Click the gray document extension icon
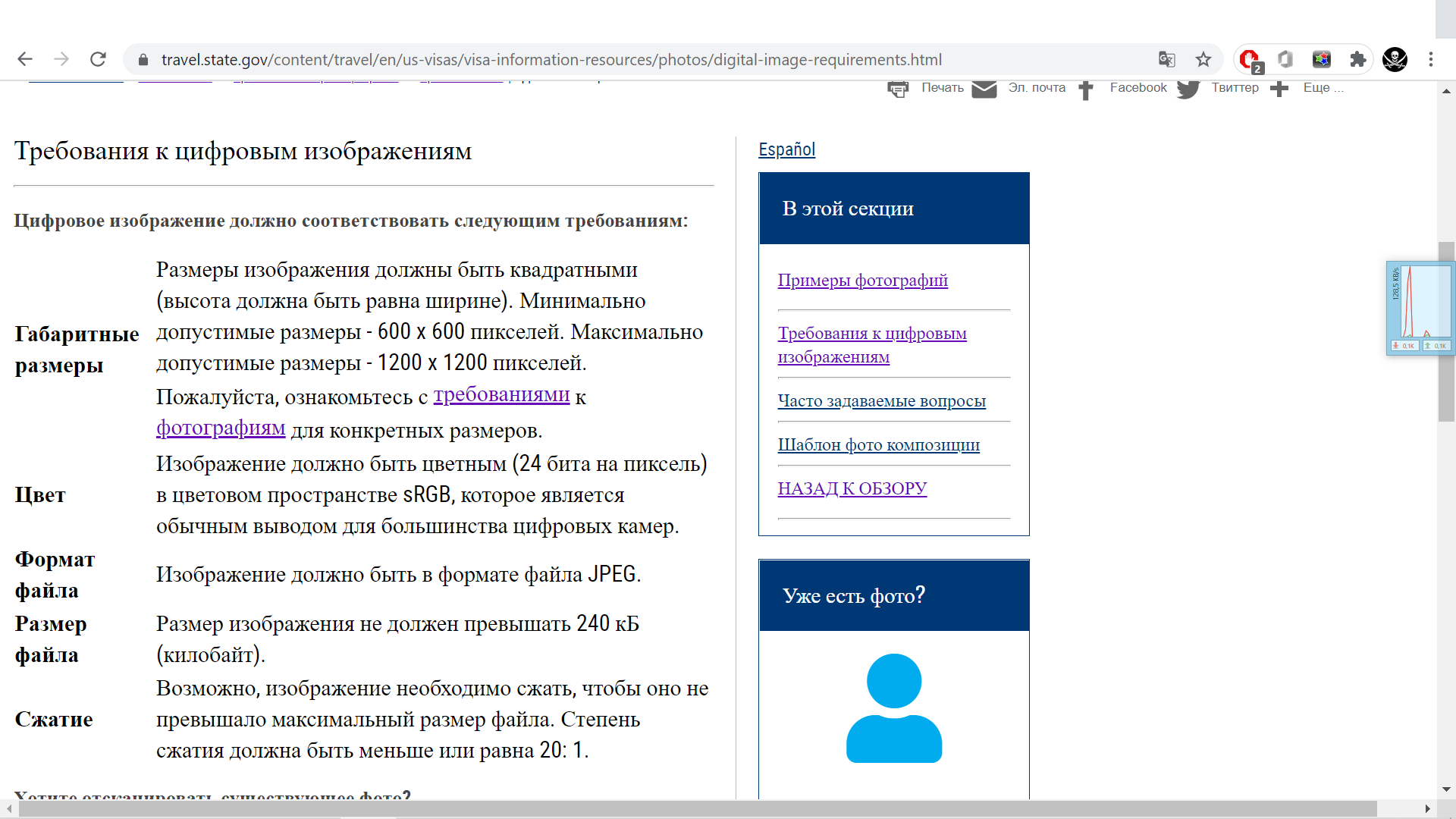Image resolution: width=1456 pixels, height=819 pixels. pos(1285,59)
